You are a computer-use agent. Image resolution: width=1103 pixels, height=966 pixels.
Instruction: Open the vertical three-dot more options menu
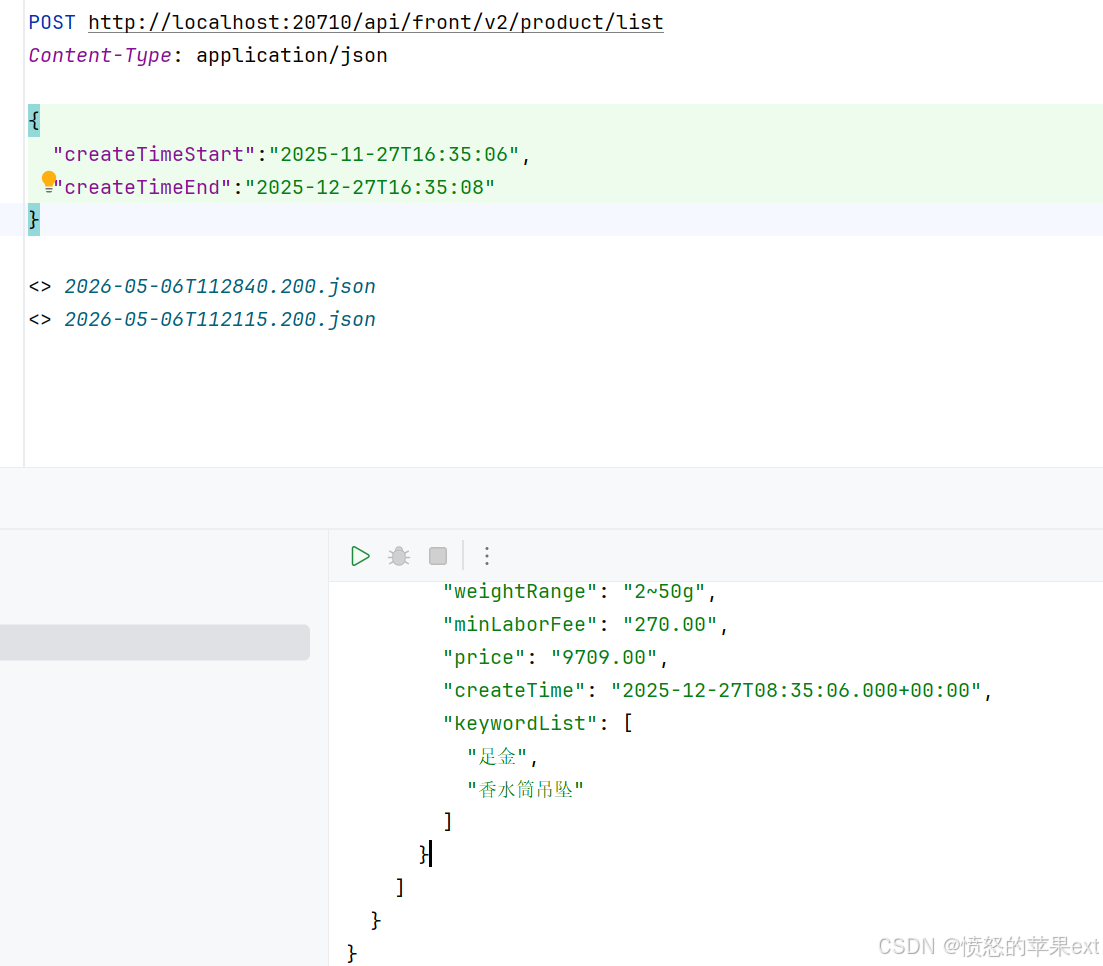coord(487,557)
